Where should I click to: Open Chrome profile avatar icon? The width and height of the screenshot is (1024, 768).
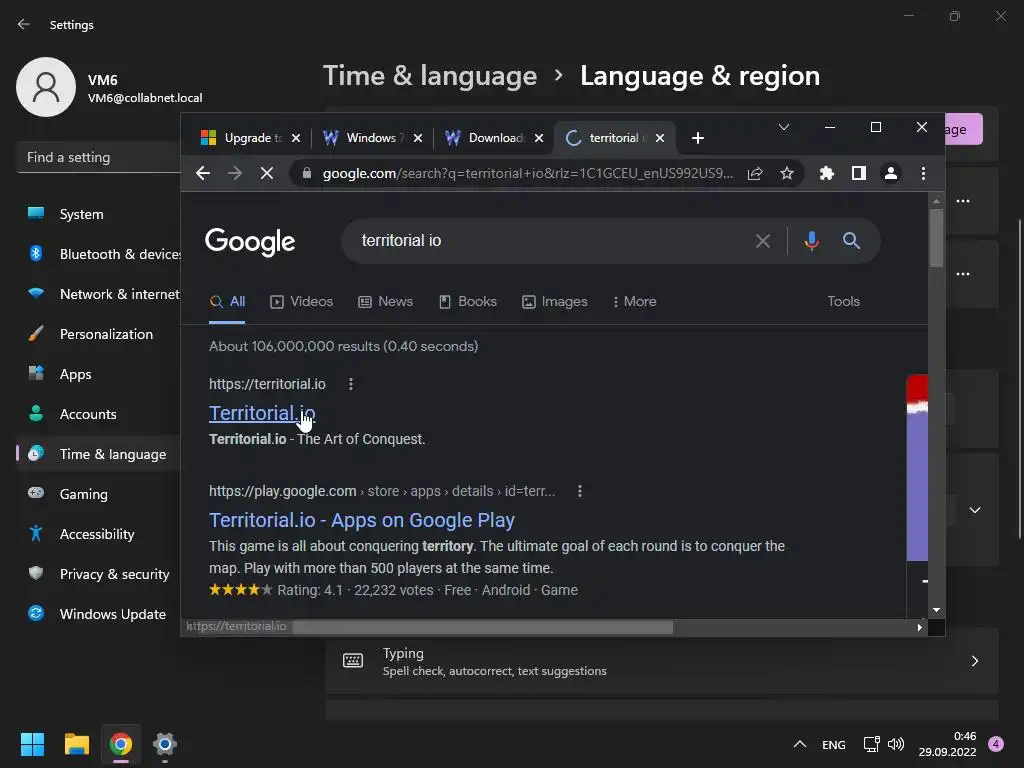click(891, 173)
